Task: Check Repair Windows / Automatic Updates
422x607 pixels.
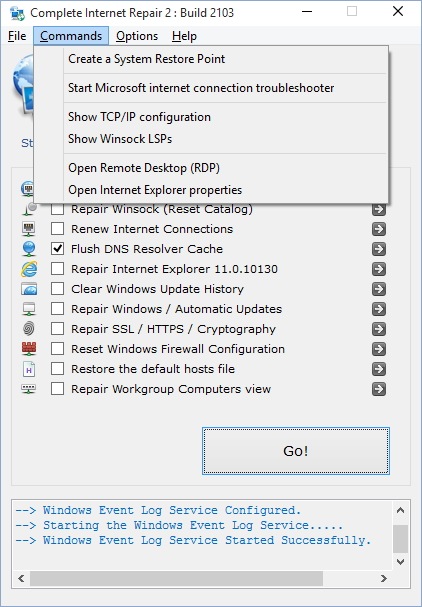Action: coord(58,309)
